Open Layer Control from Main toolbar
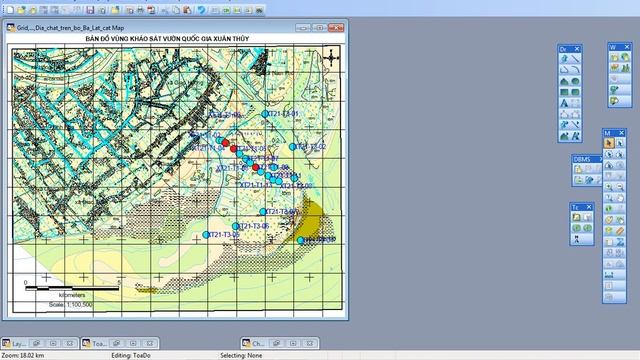640x360 pixels. (x=609, y=231)
